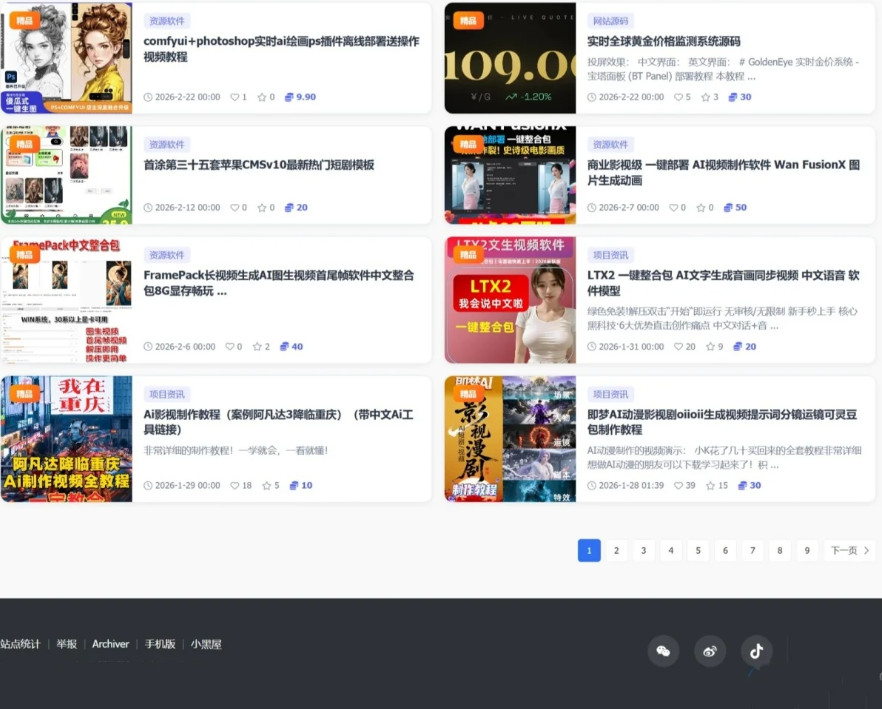Viewport: 882px width, 709px height.
Task: Click star icon on 苹果CMSv10 短剧模板 post
Action: coord(262,207)
